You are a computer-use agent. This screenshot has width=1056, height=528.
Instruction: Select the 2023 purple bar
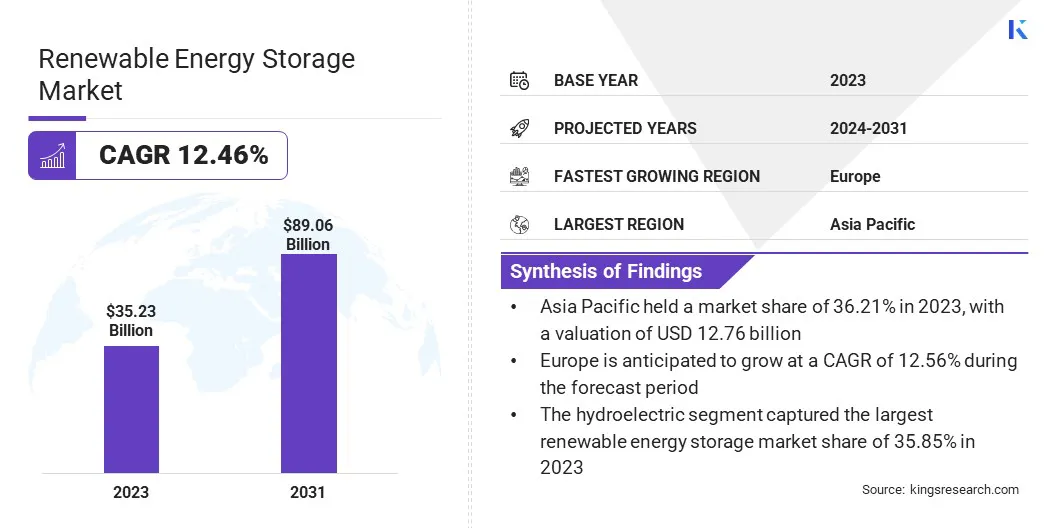[131, 409]
